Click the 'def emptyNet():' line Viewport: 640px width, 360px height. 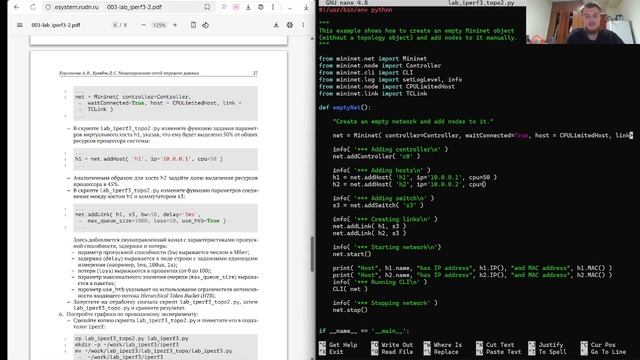(345, 107)
